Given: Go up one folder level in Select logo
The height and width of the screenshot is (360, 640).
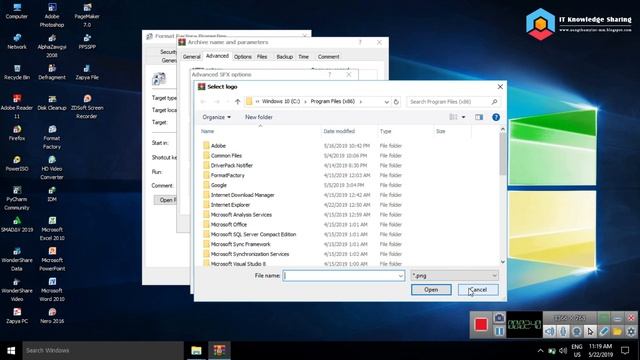Looking at the screenshot, I should pos(238,102).
